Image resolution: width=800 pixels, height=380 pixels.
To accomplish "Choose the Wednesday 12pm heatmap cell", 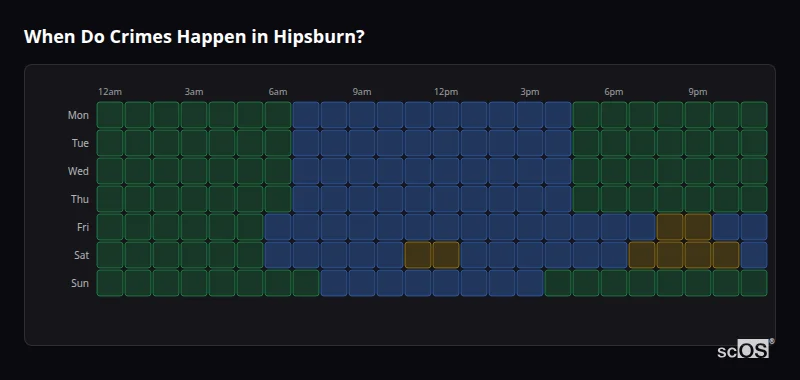I will tap(446, 171).
